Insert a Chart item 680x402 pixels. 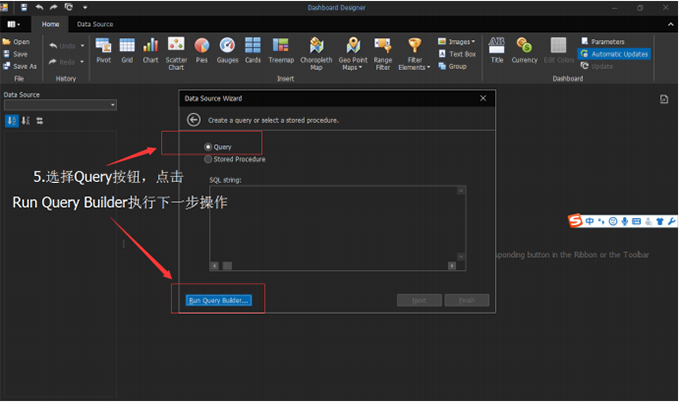pos(150,51)
